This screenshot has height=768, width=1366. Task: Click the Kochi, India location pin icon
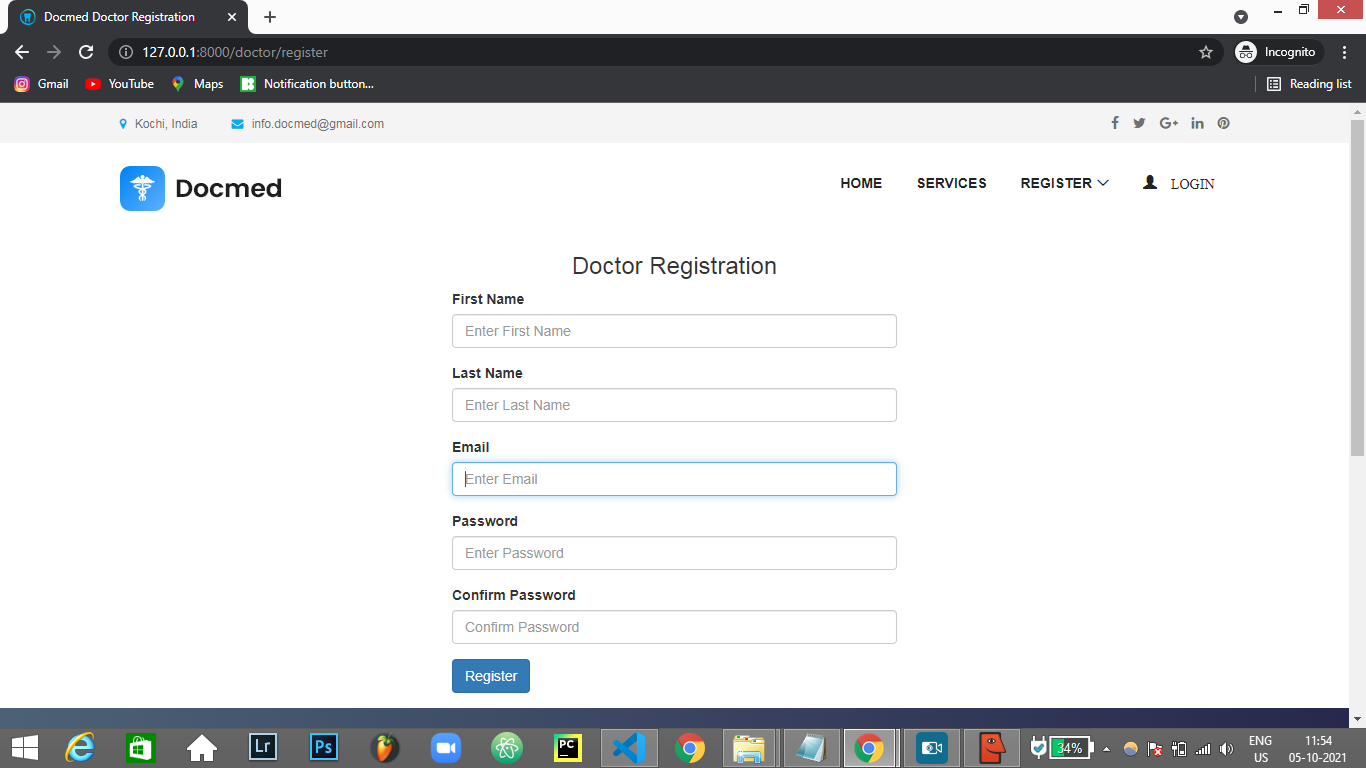click(x=123, y=123)
